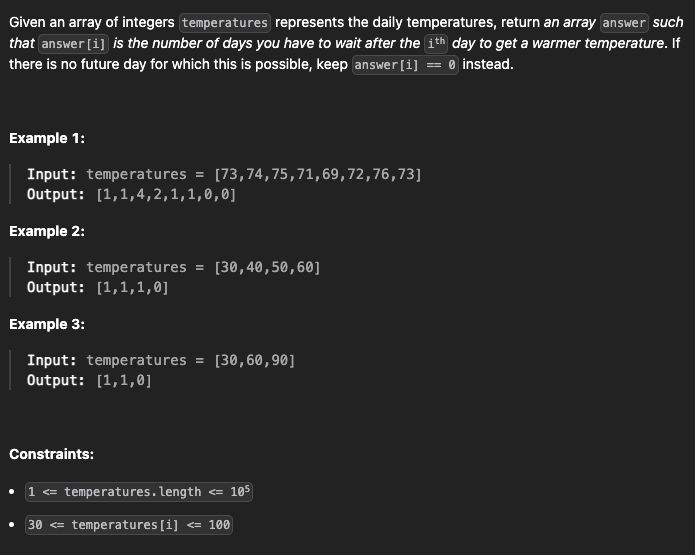
Task: Click the 'answer' code tag
Action: tap(624, 23)
